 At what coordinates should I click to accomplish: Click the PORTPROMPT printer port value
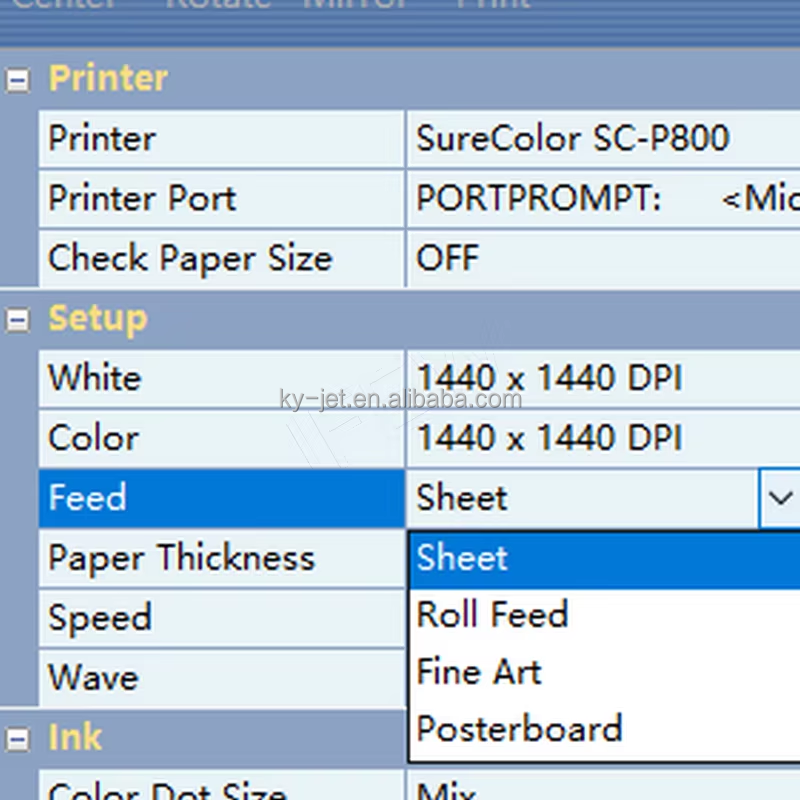(604, 199)
